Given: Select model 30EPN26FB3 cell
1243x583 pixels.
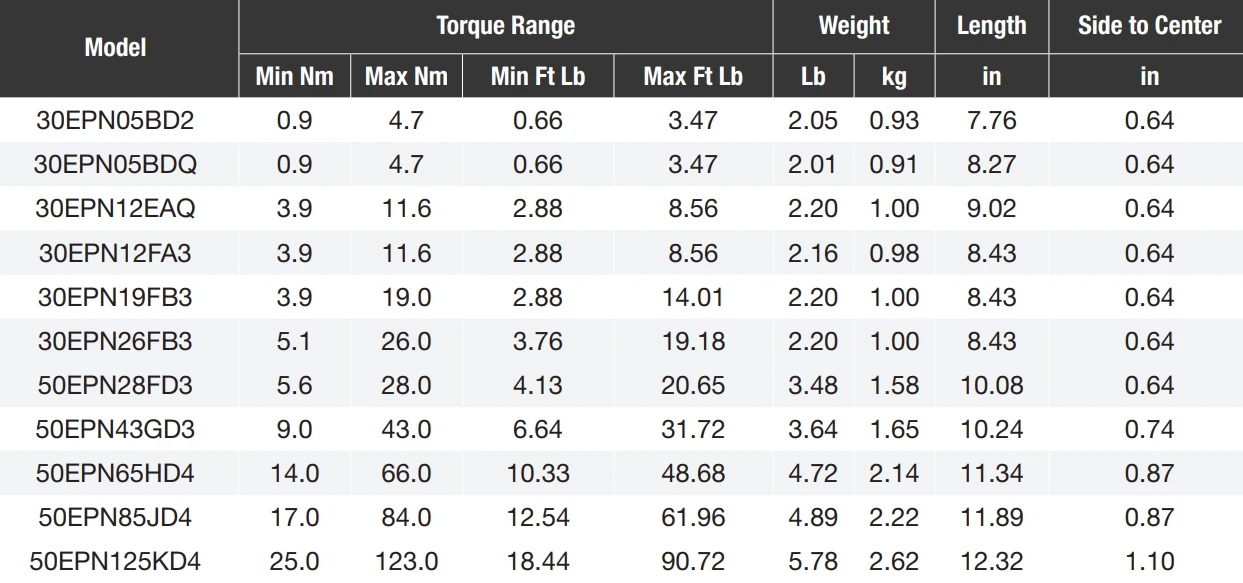Looking at the screenshot, I should point(116,341).
